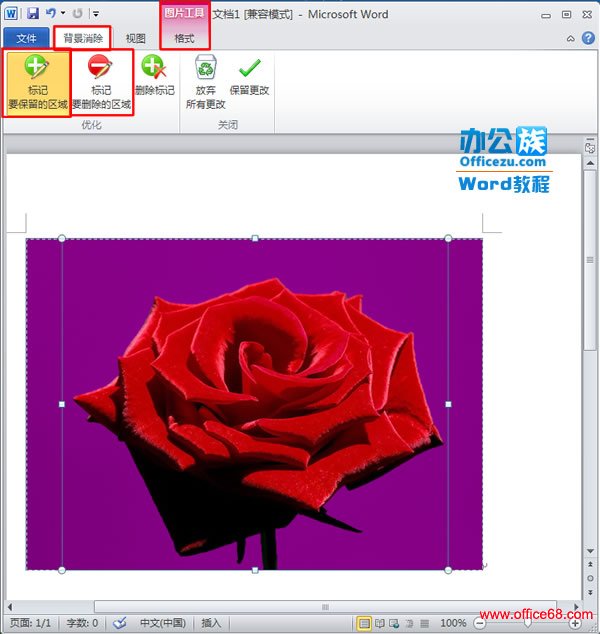Screen dimensions: 600x634
Task: Toggle the 插入 (Insert) typing mode
Action: click(211, 623)
